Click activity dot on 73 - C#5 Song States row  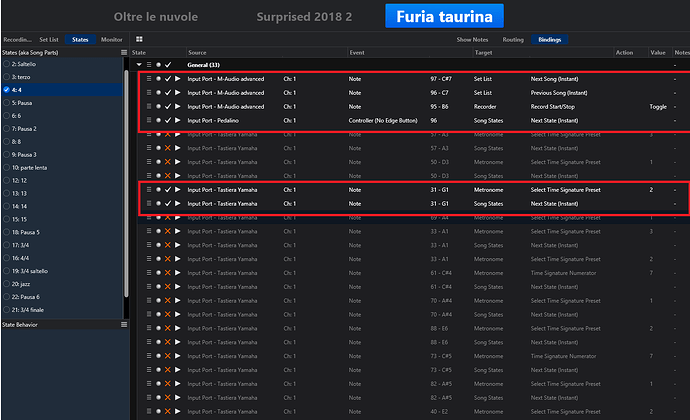158,370
